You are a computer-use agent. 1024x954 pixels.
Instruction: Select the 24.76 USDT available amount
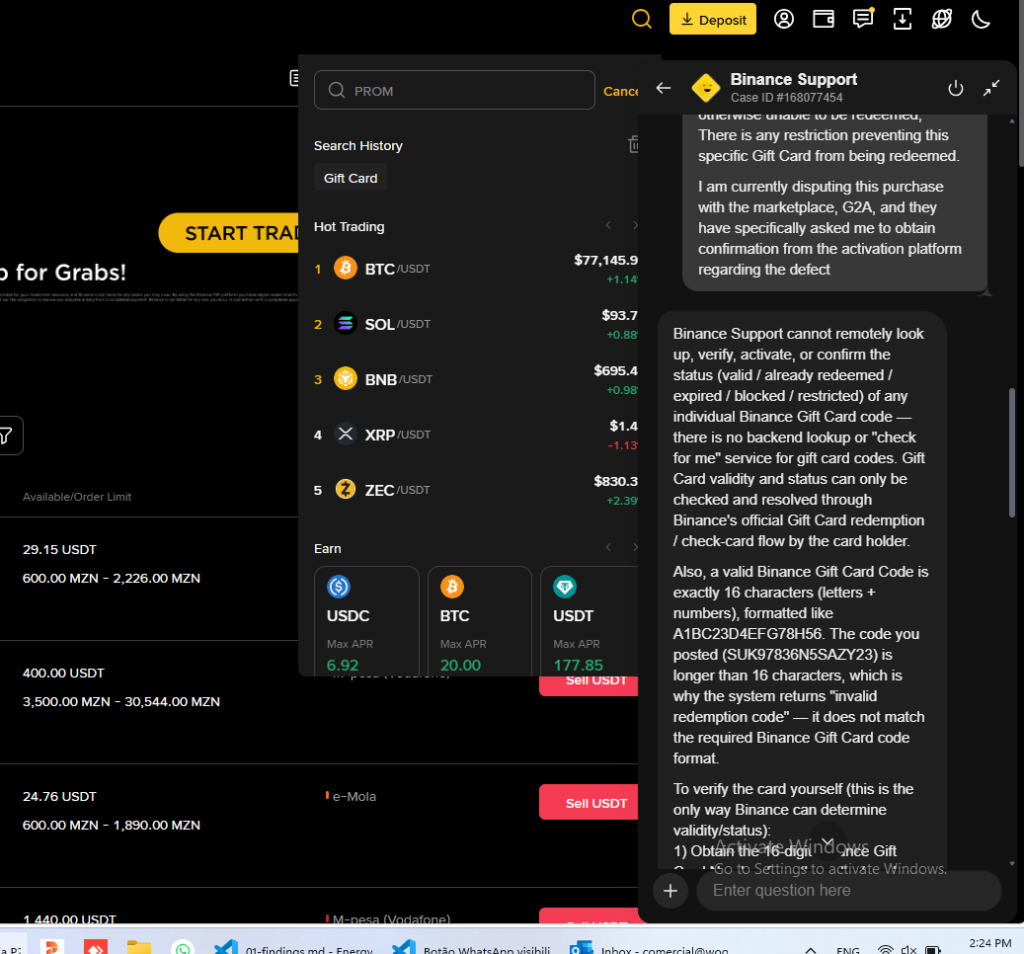click(59, 796)
